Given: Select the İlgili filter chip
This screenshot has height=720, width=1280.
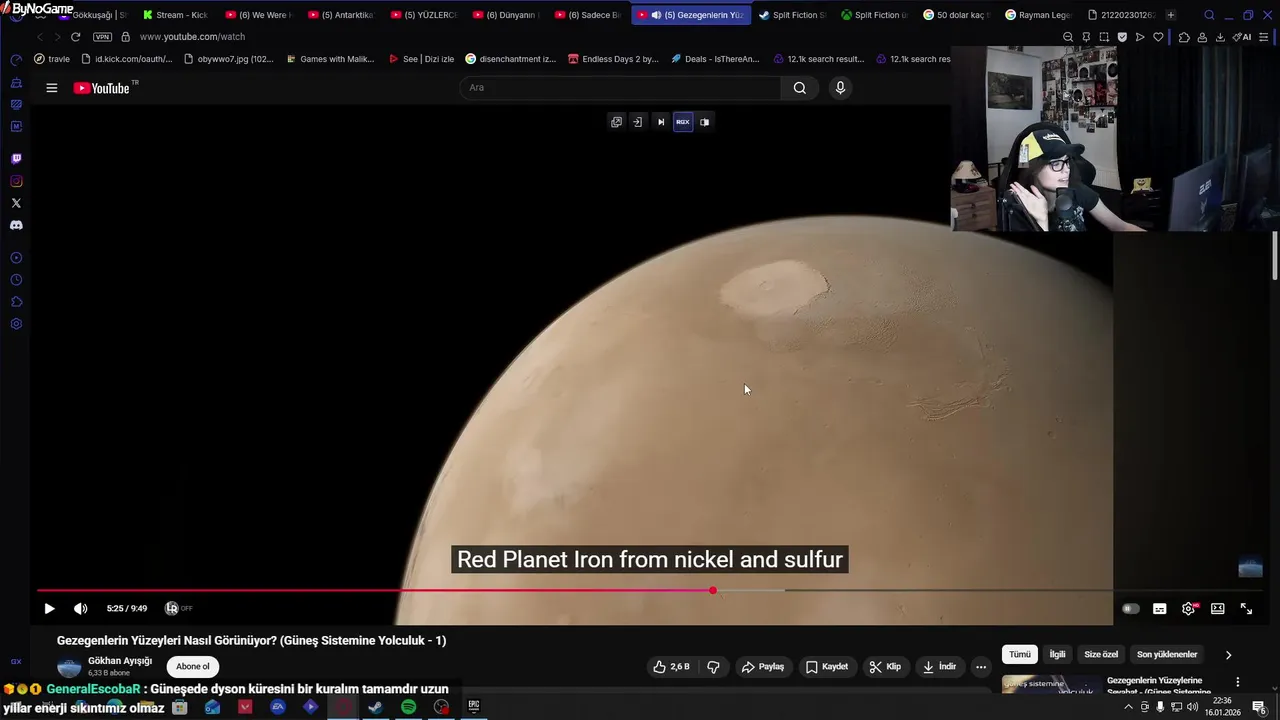Looking at the screenshot, I should pos(1057,655).
